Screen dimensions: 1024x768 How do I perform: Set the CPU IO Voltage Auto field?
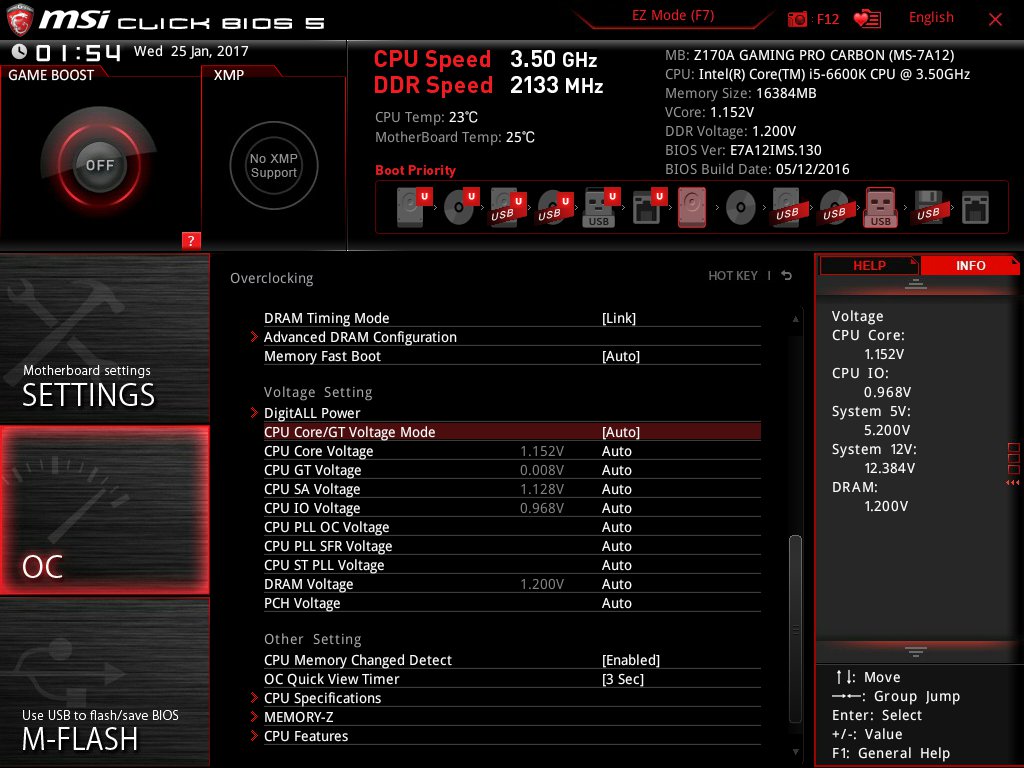pos(616,507)
